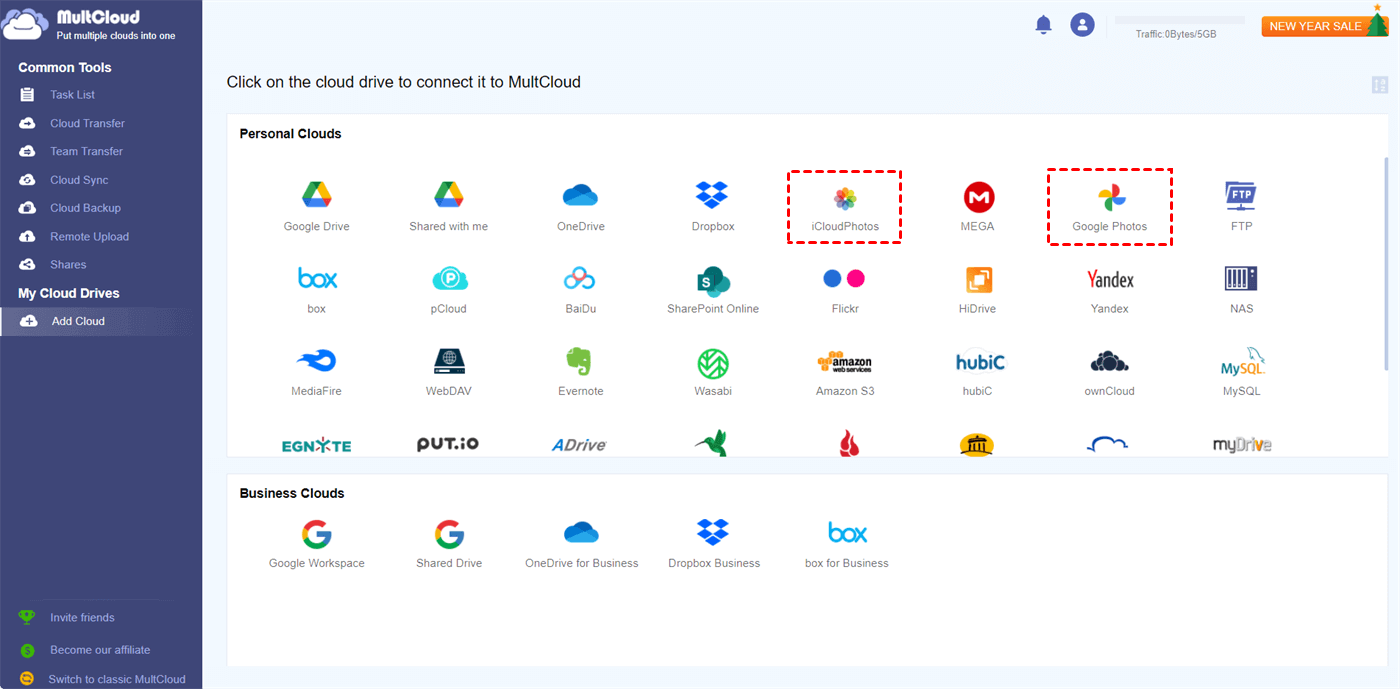Add a Dropbox personal cloud
The image size is (1400, 689).
(x=713, y=207)
